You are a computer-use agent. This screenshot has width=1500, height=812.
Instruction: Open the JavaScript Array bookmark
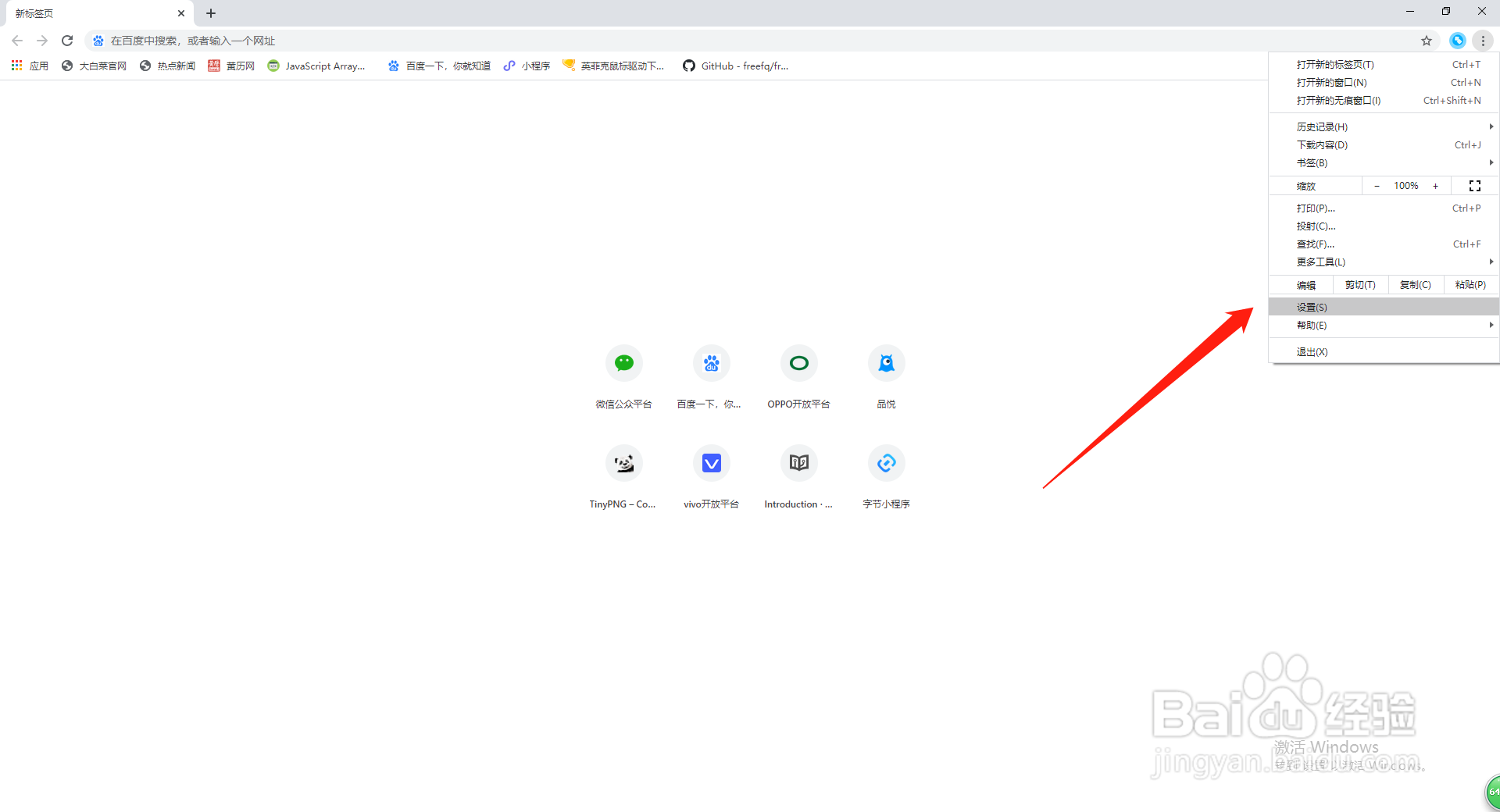coord(316,66)
